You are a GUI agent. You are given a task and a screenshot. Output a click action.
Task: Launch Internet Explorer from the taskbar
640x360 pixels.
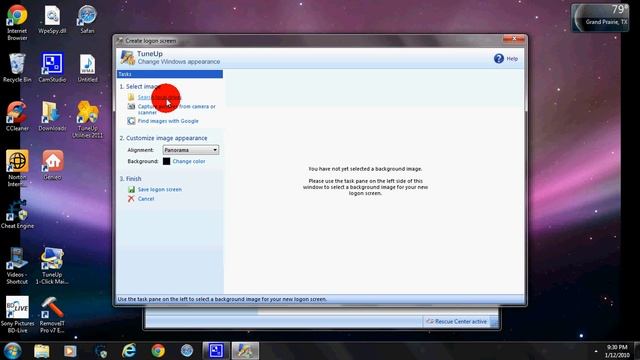[129, 351]
